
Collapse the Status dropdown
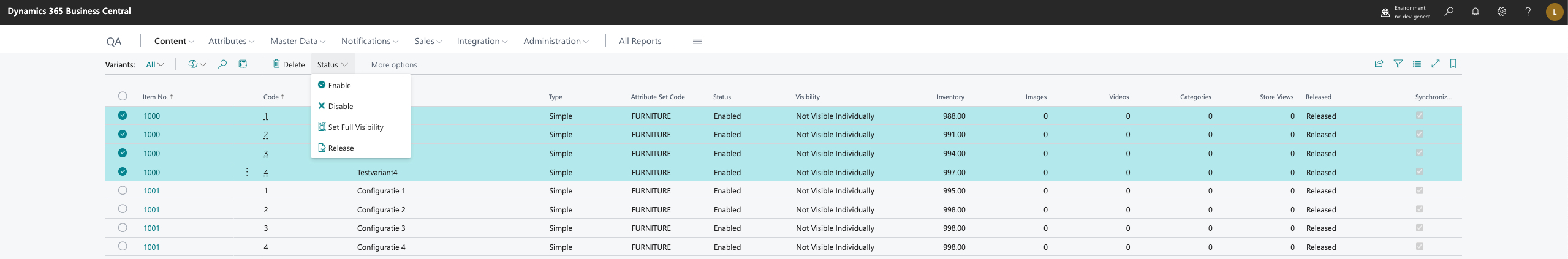point(333,64)
